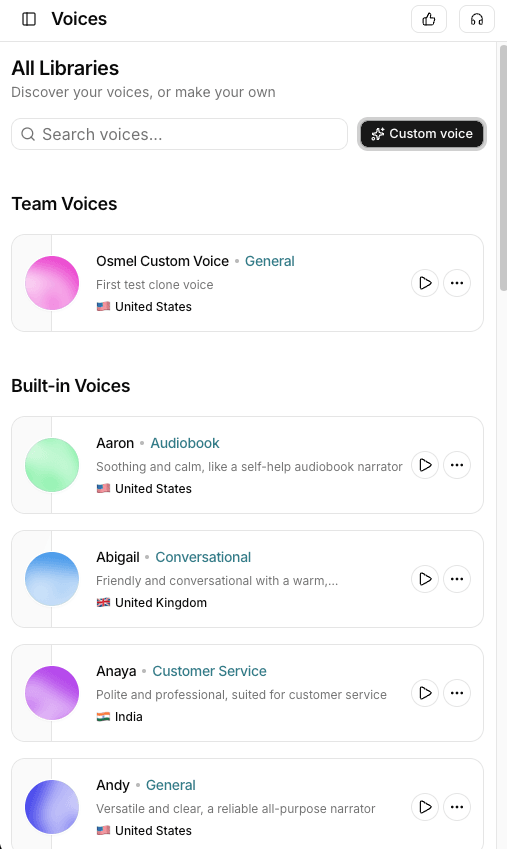Open more options for Andy

pos(457,807)
